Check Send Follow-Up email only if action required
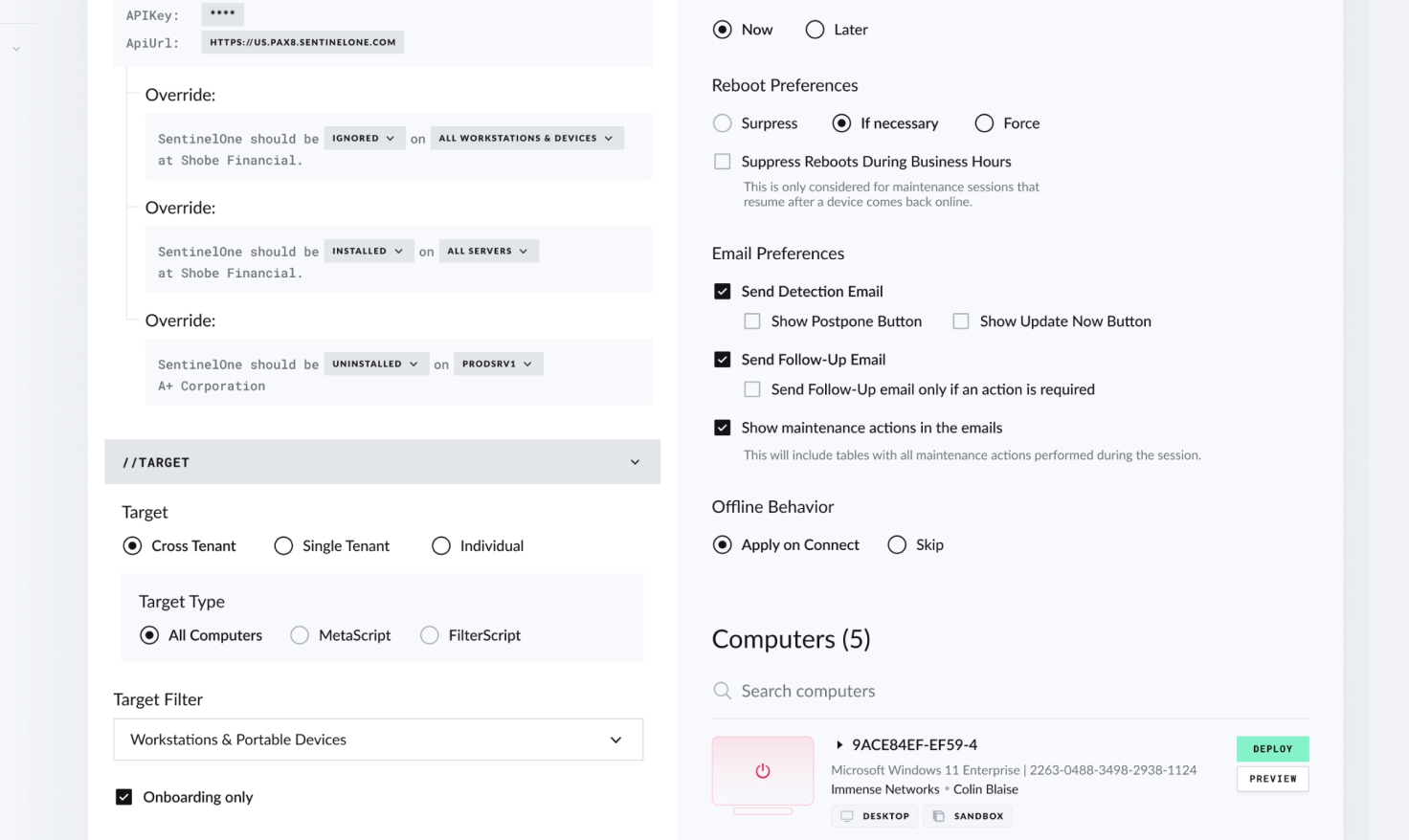This screenshot has height=840, width=1409. point(752,389)
